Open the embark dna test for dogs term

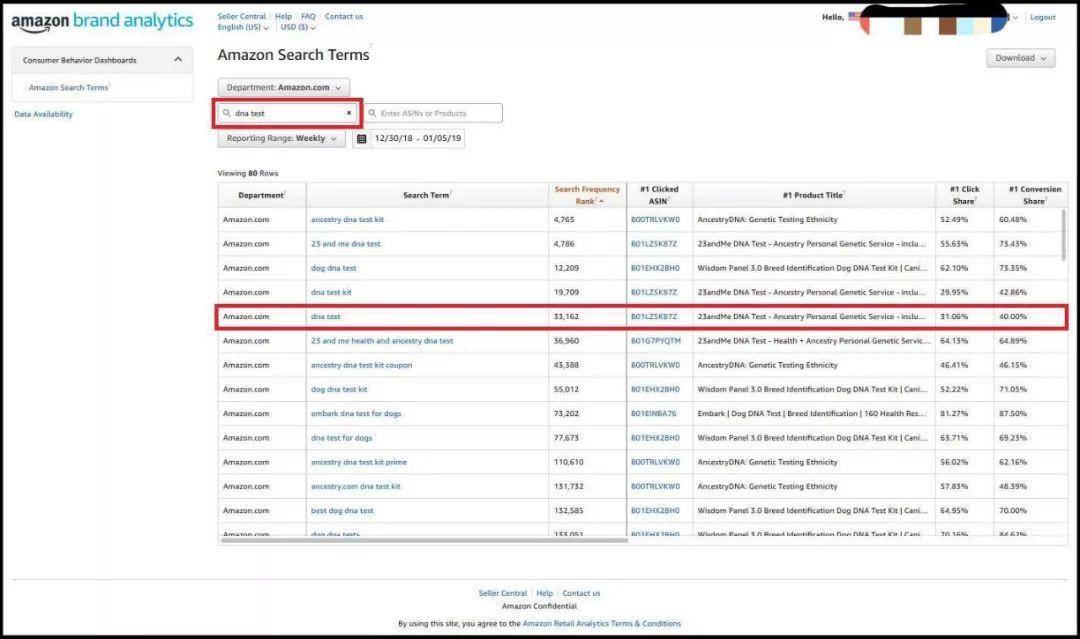pyautogui.click(x=355, y=414)
